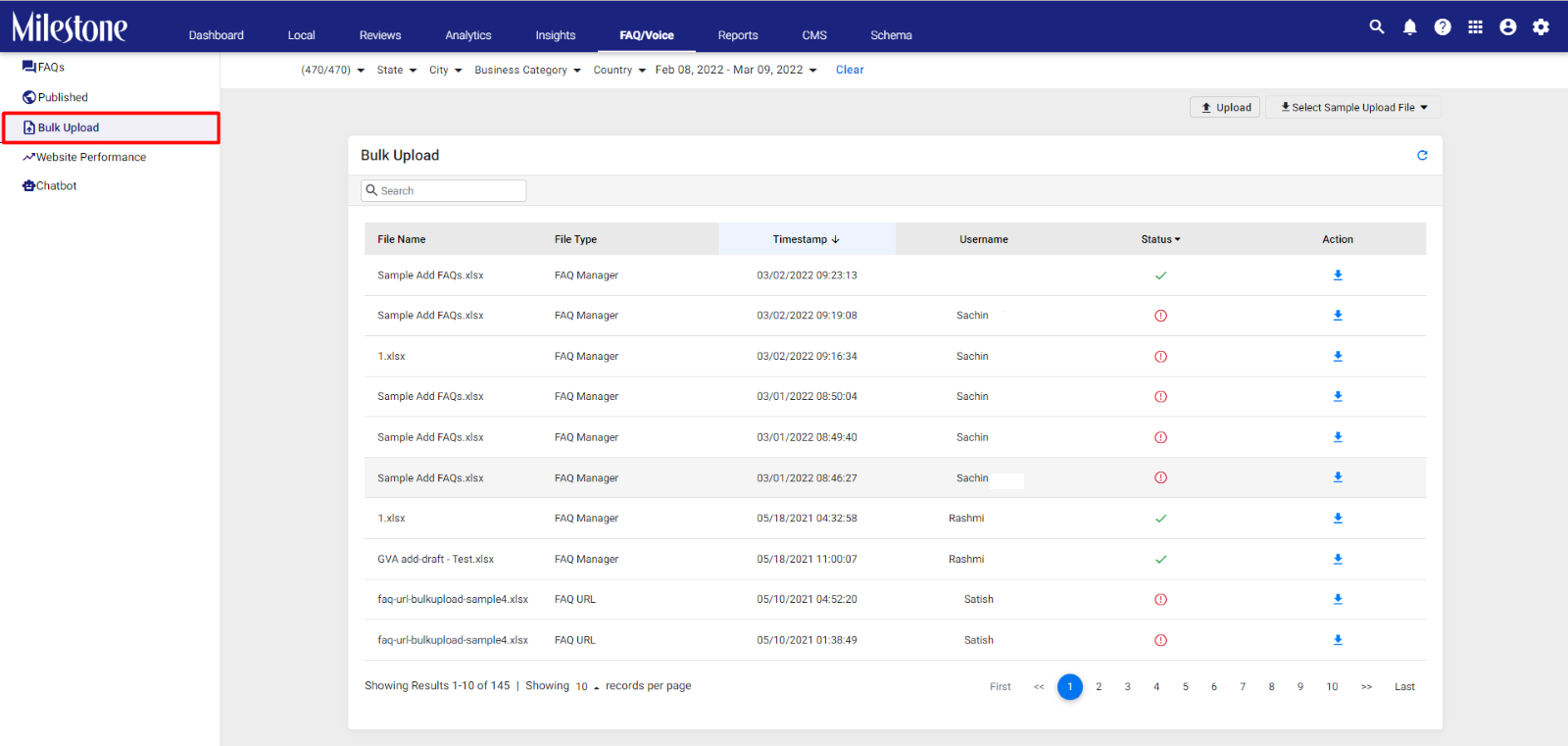This screenshot has width=1568, height=746.
Task: Open the Business Category filter dropdown
Action: (528, 70)
